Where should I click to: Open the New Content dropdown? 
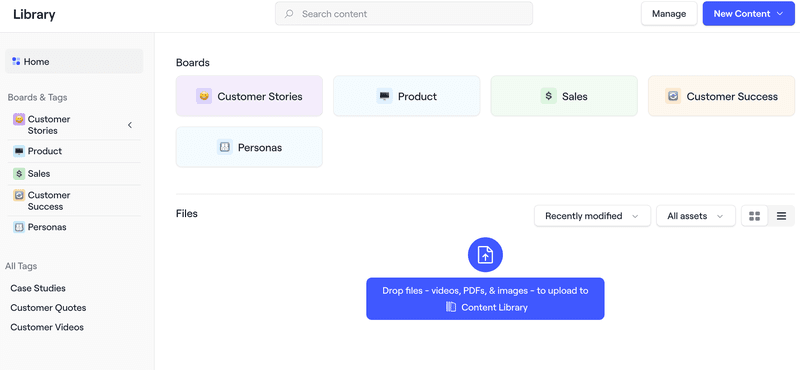pyautogui.click(x=748, y=14)
